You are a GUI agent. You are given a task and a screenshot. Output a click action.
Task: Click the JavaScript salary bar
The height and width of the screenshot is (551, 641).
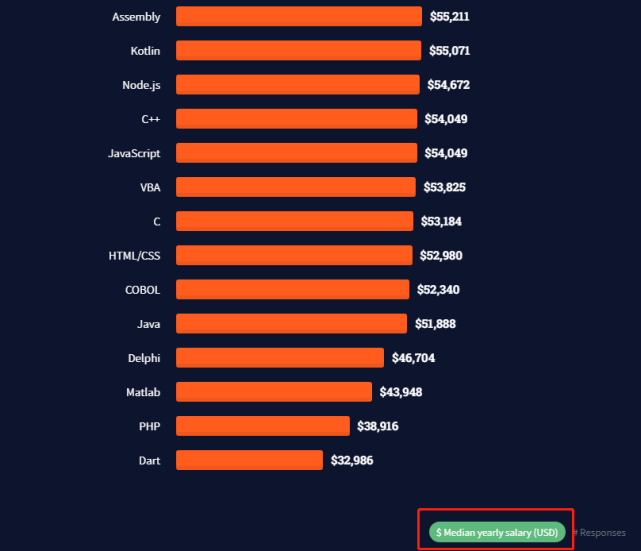point(296,153)
